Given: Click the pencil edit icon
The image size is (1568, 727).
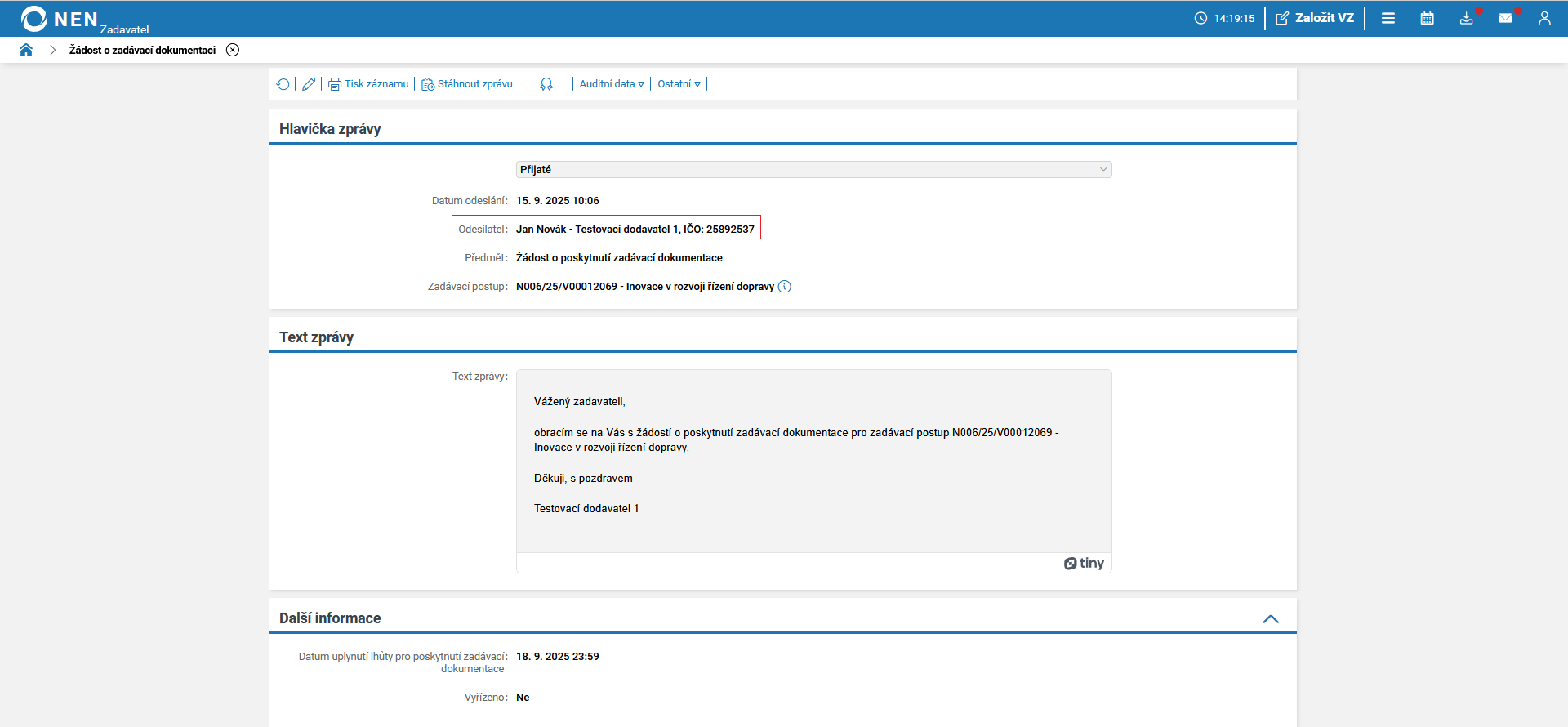Looking at the screenshot, I should [x=309, y=84].
